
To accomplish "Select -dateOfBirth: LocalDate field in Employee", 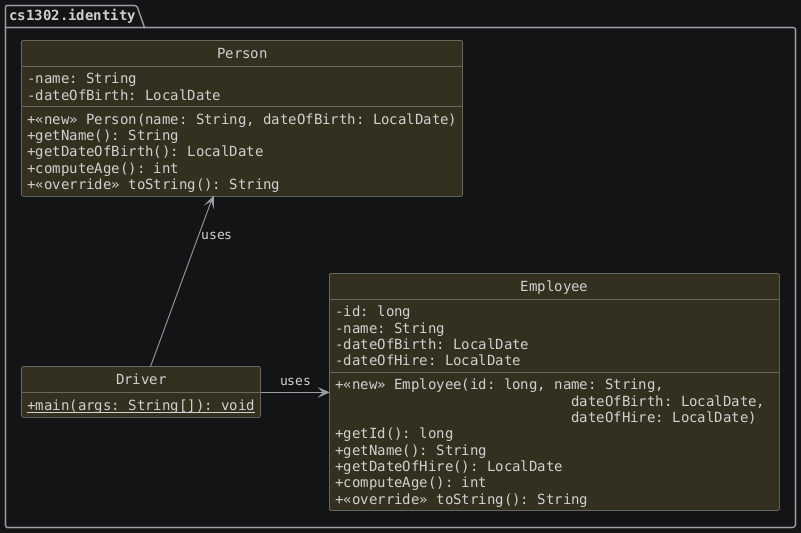I will coord(432,344).
